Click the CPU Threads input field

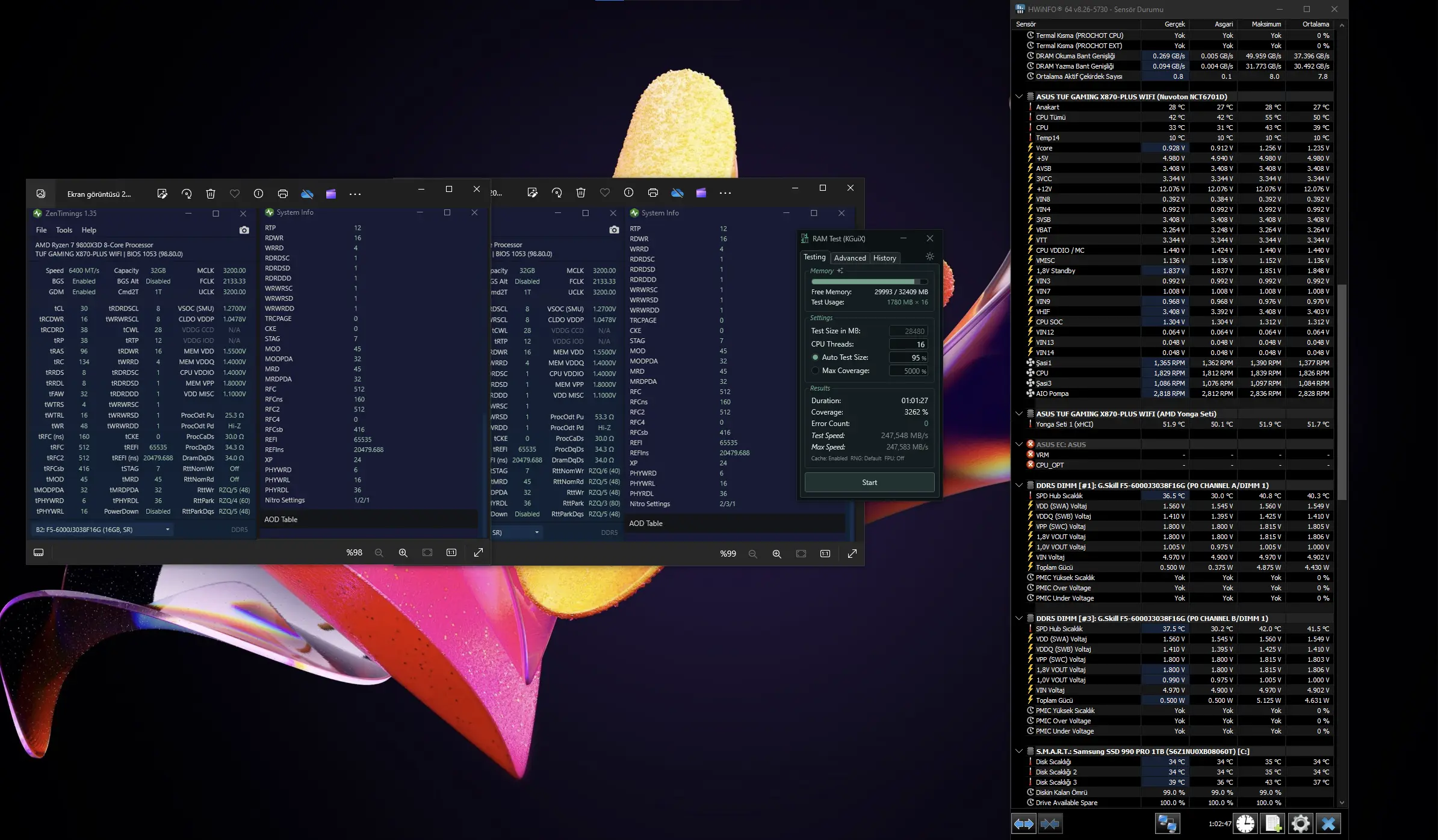tap(908, 344)
